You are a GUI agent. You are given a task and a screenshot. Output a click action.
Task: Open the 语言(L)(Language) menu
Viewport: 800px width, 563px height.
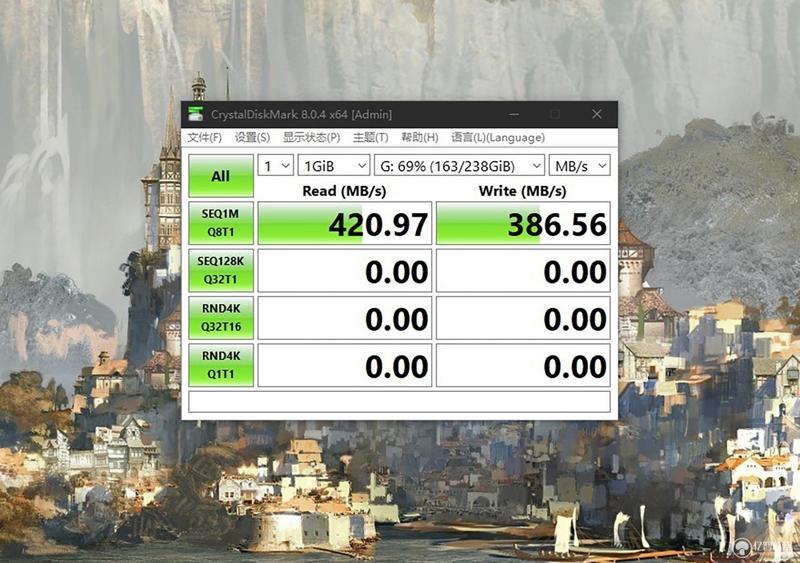pos(498,137)
